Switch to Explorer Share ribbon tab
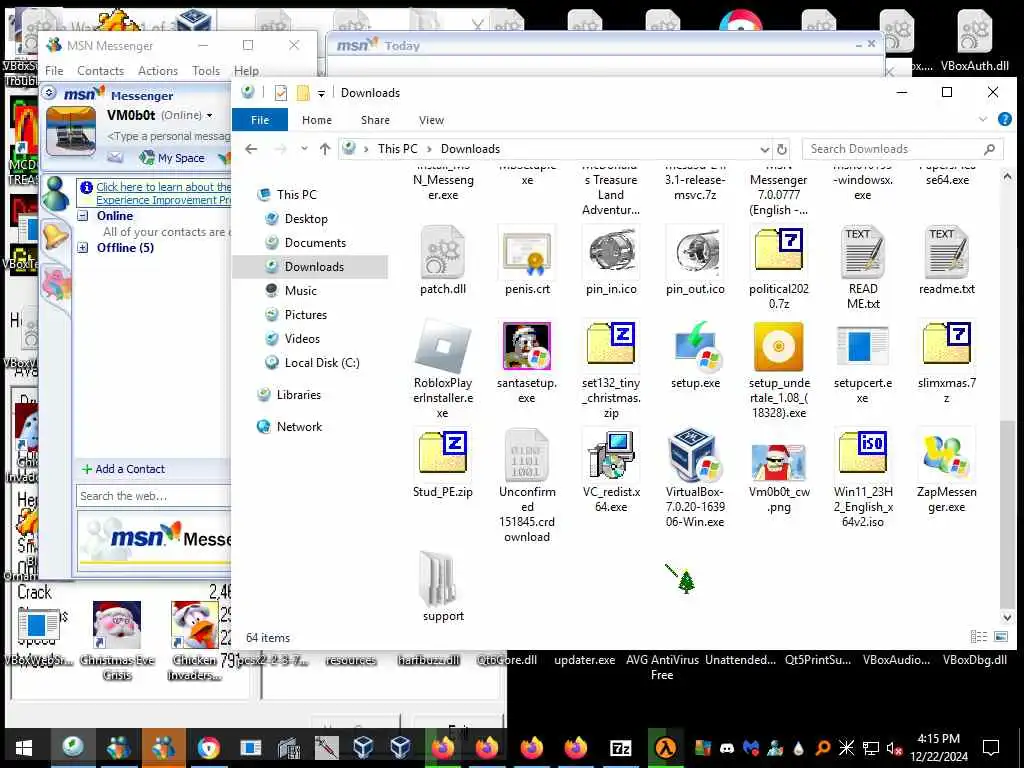 tap(375, 120)
